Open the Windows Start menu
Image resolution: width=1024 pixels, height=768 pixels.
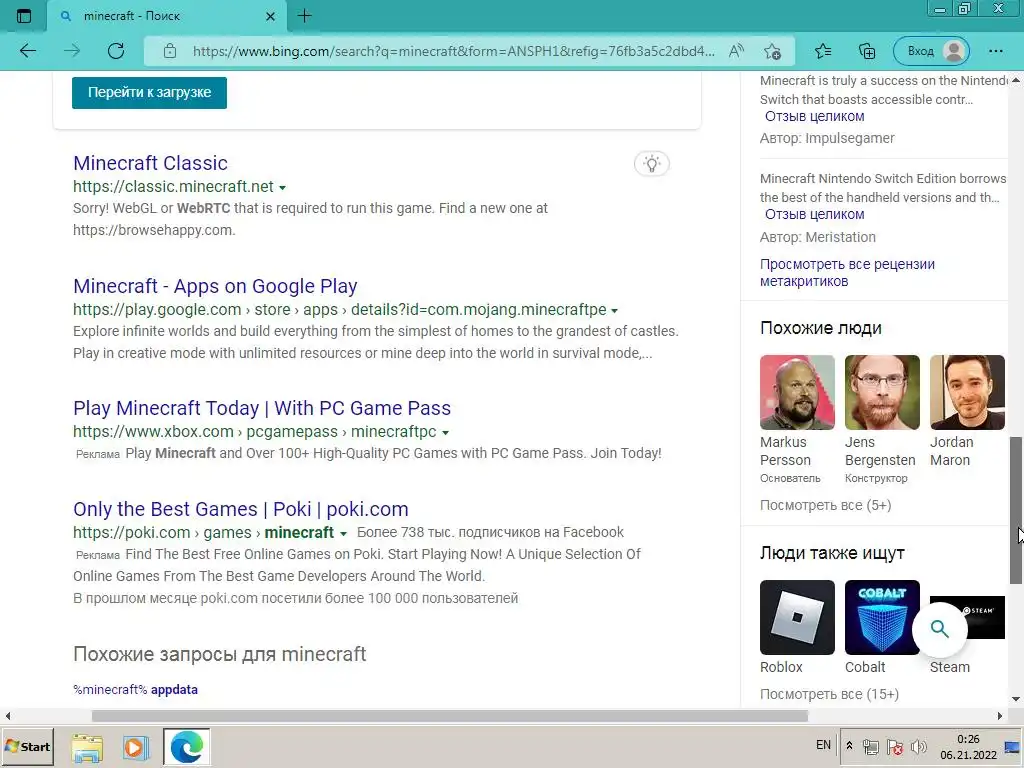27,746
